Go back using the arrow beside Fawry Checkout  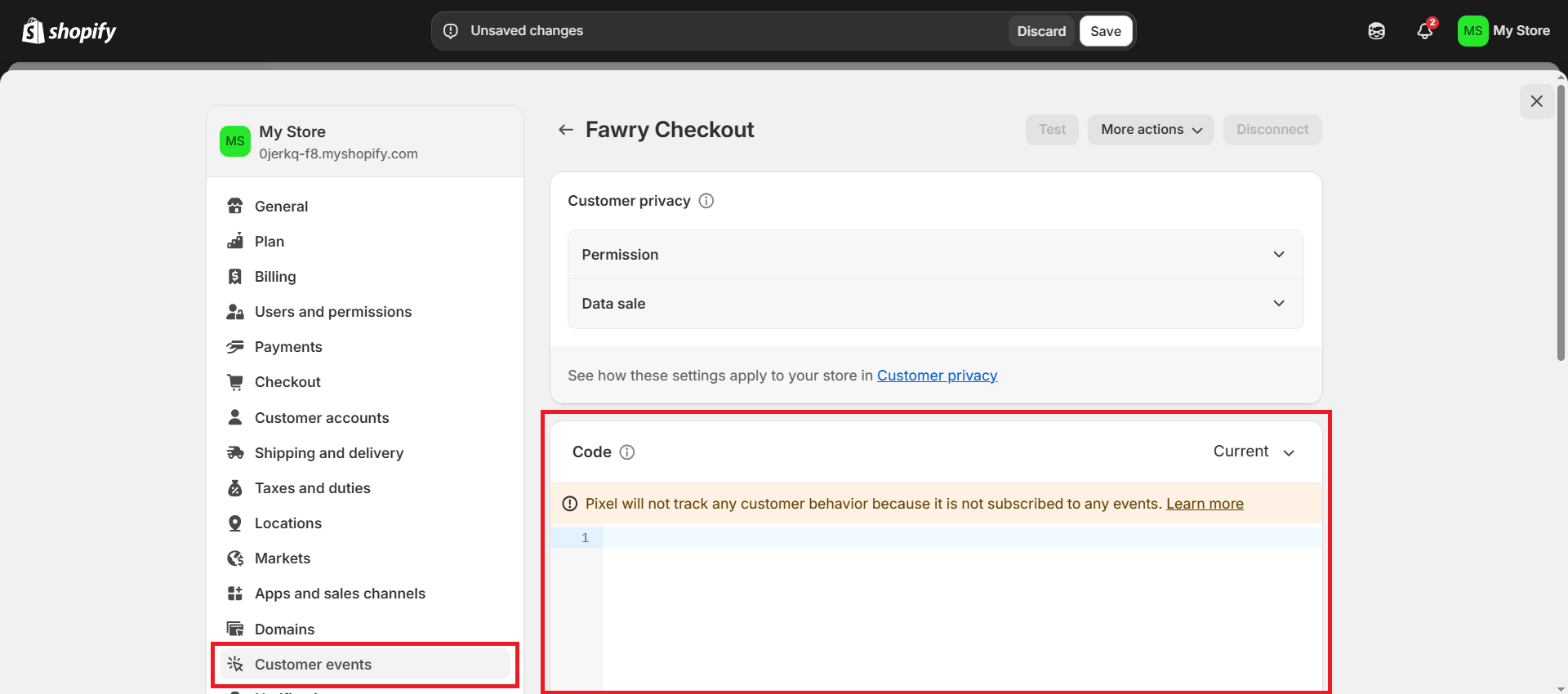point(565,130)
